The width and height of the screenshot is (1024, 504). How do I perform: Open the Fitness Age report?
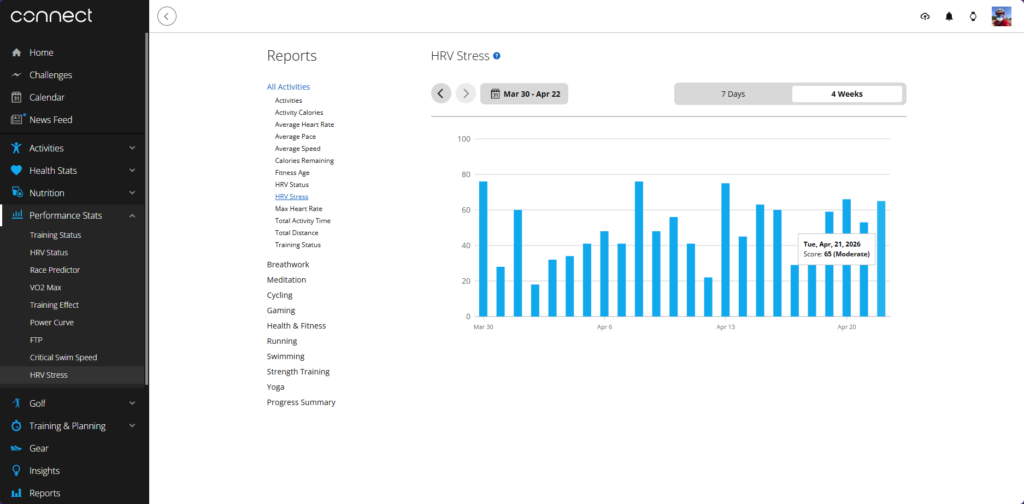point(292,173)
